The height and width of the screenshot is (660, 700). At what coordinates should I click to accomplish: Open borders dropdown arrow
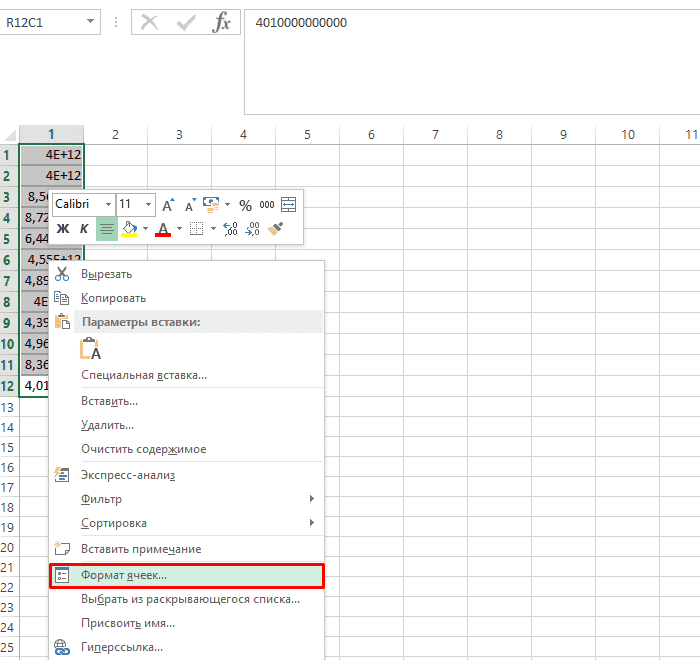(x=213, y=229)
